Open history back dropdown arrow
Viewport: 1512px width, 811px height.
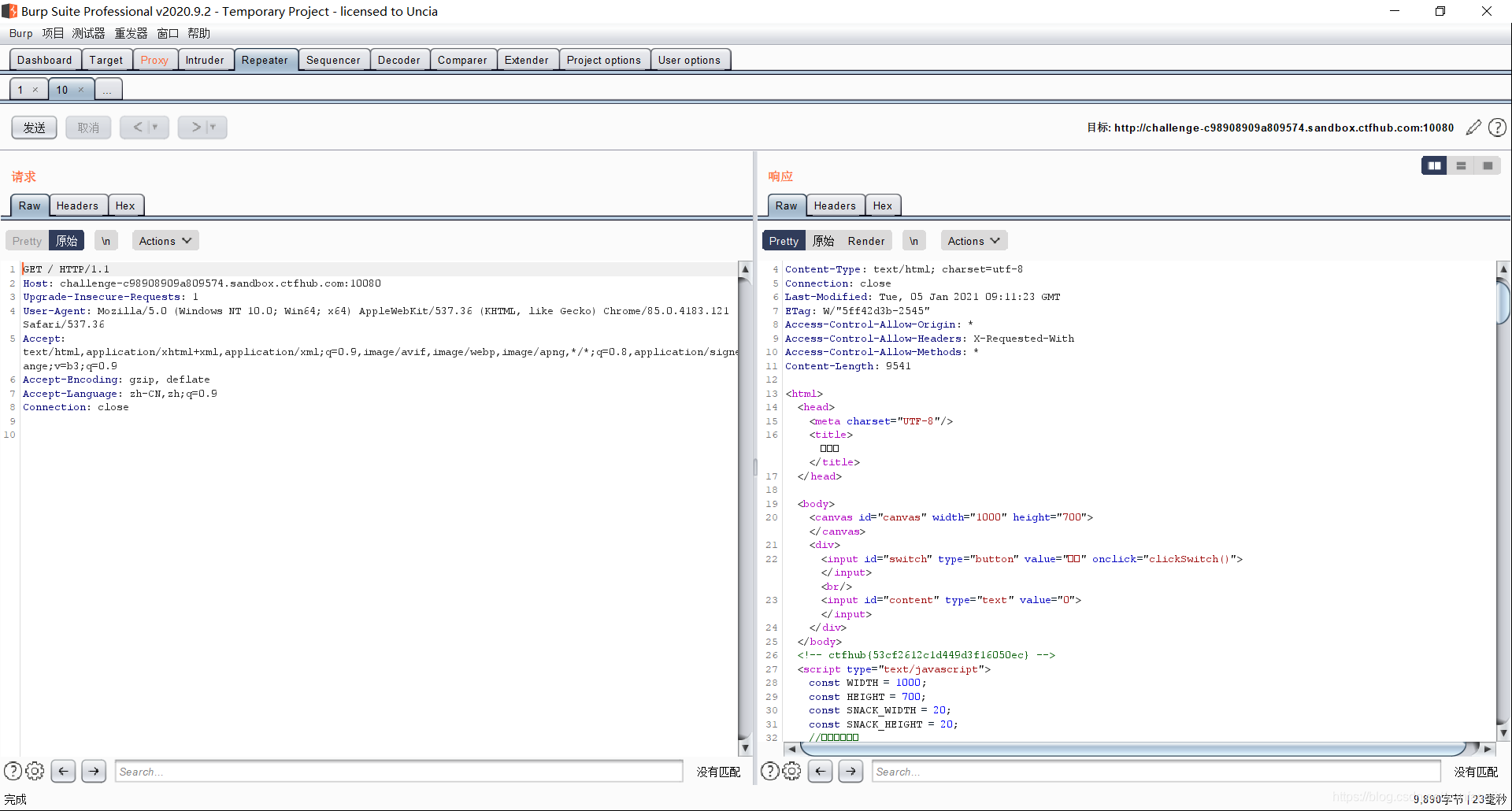(x=155, y=128)
